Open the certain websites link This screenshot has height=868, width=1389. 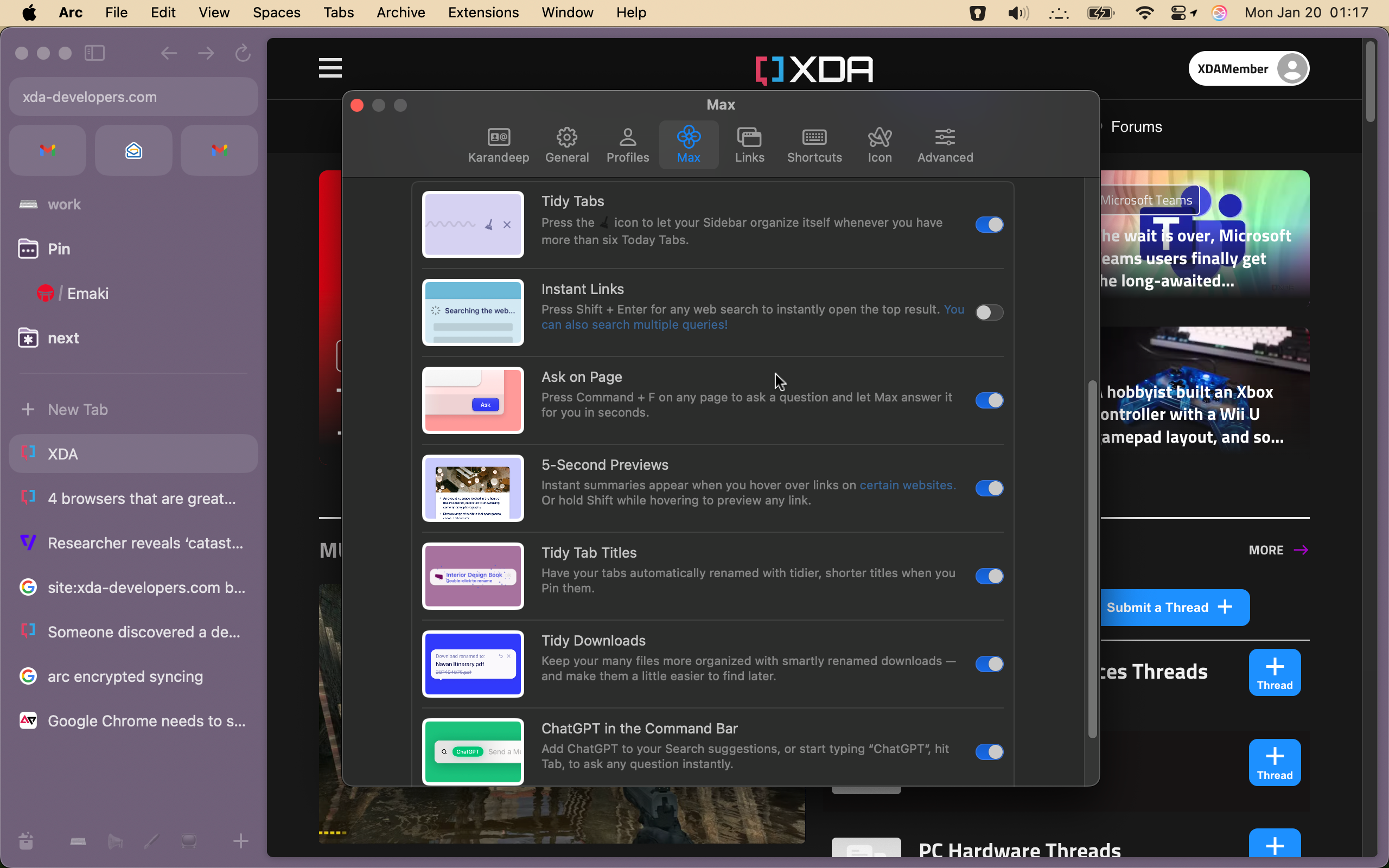[x=907, y=485]
